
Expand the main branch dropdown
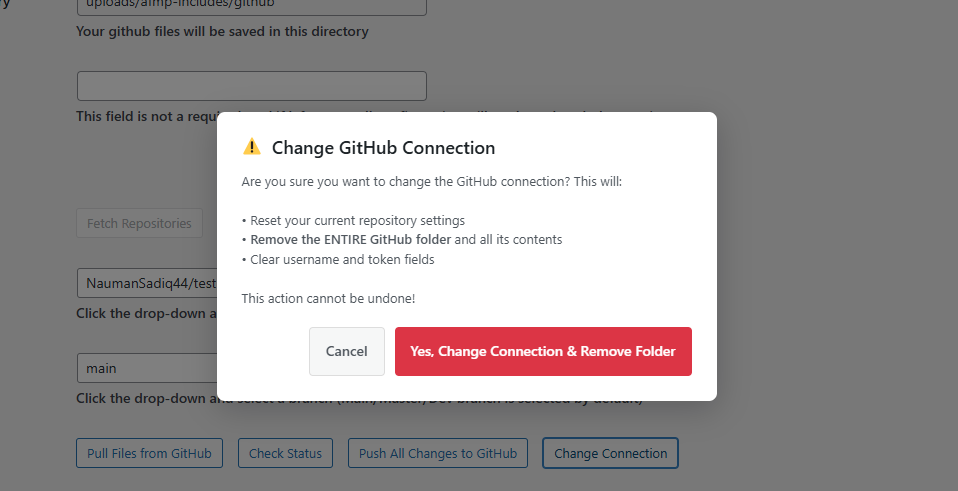(147, 368)
